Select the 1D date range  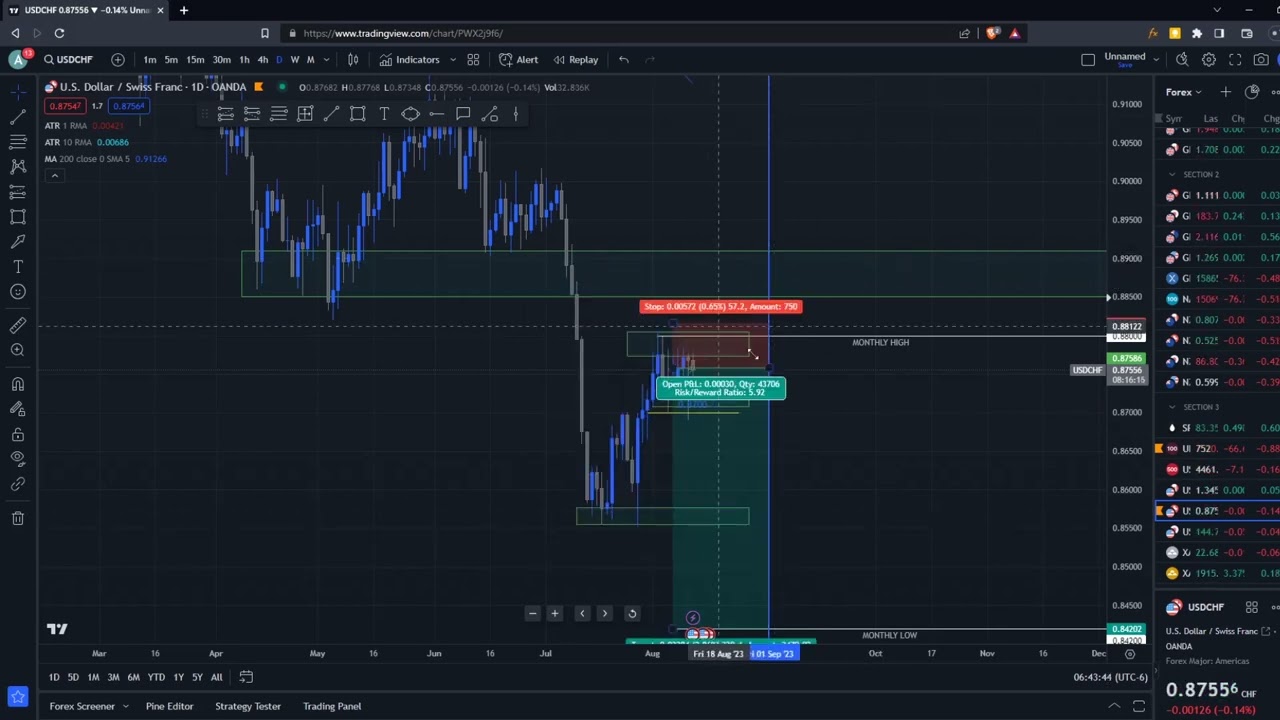[x=54, y=678]
